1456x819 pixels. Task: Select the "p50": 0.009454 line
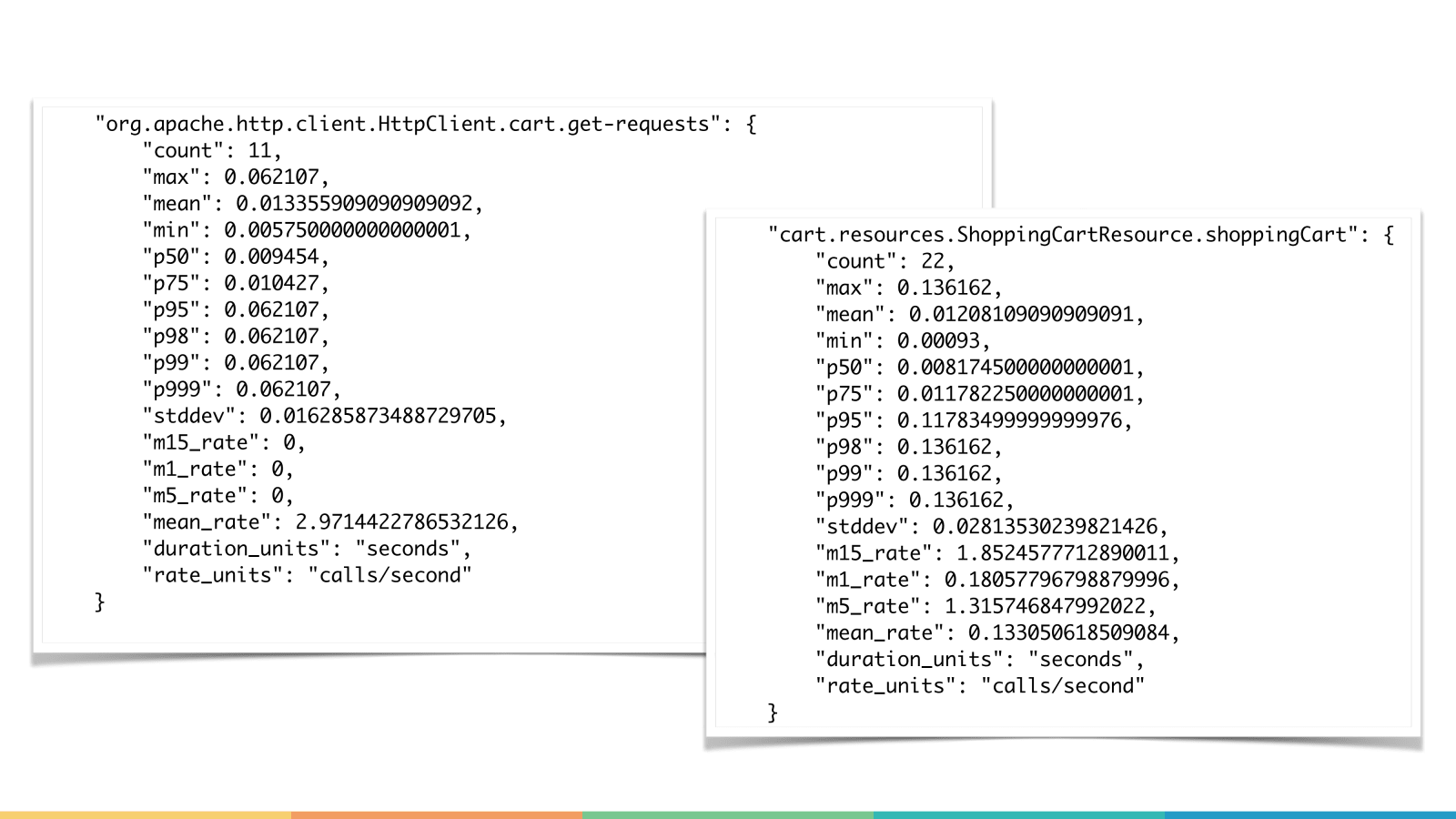coord(236,256)
